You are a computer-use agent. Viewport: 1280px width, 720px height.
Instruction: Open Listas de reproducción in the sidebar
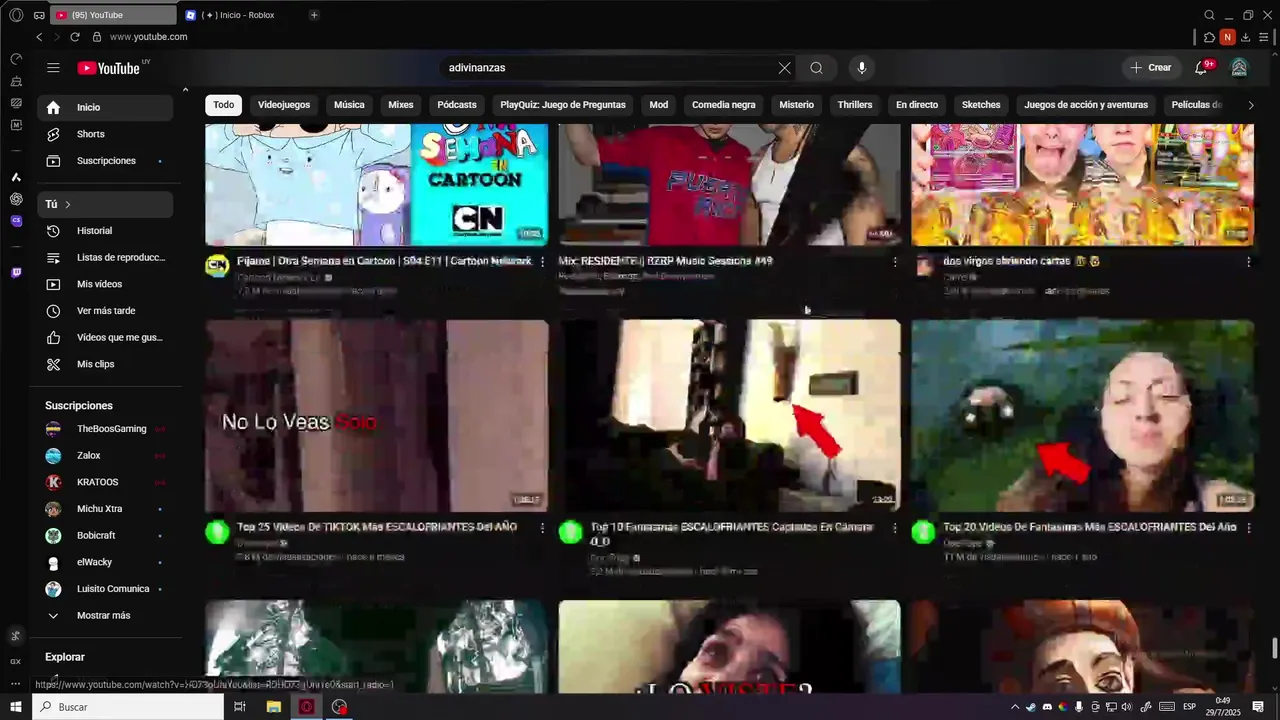[105, 258]
